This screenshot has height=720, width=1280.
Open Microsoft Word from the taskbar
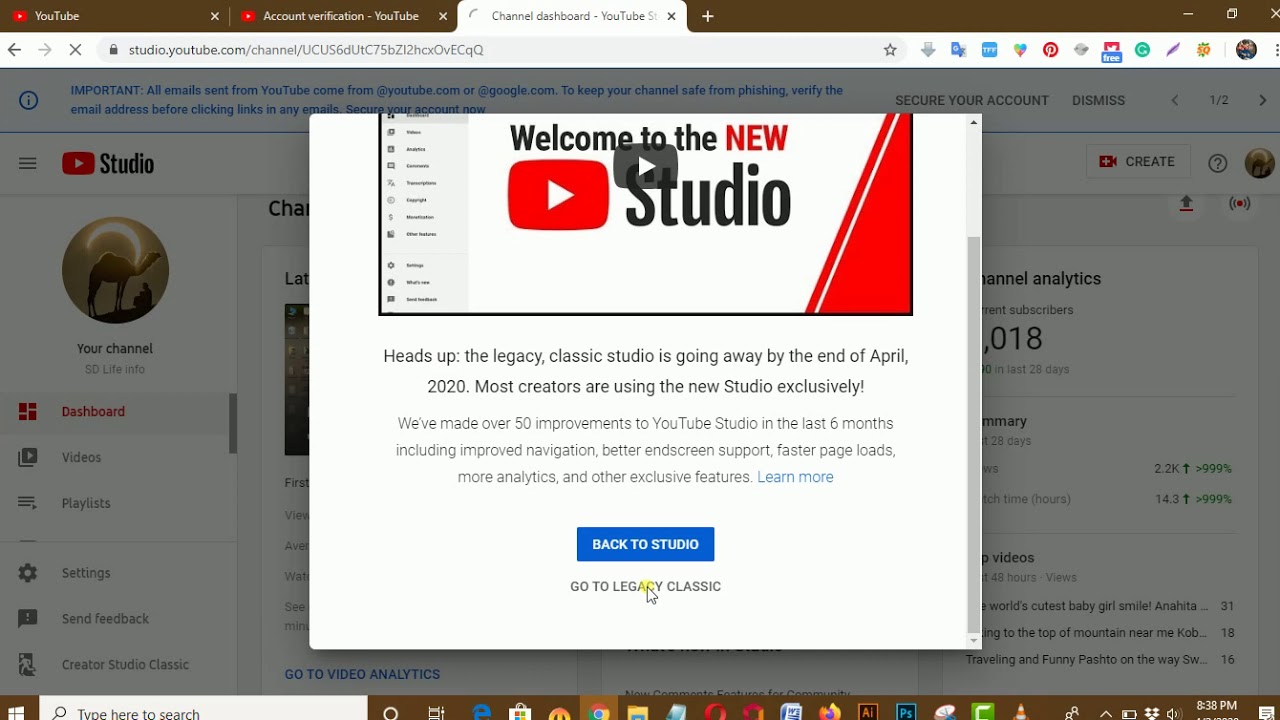click(x=791, y=713)
